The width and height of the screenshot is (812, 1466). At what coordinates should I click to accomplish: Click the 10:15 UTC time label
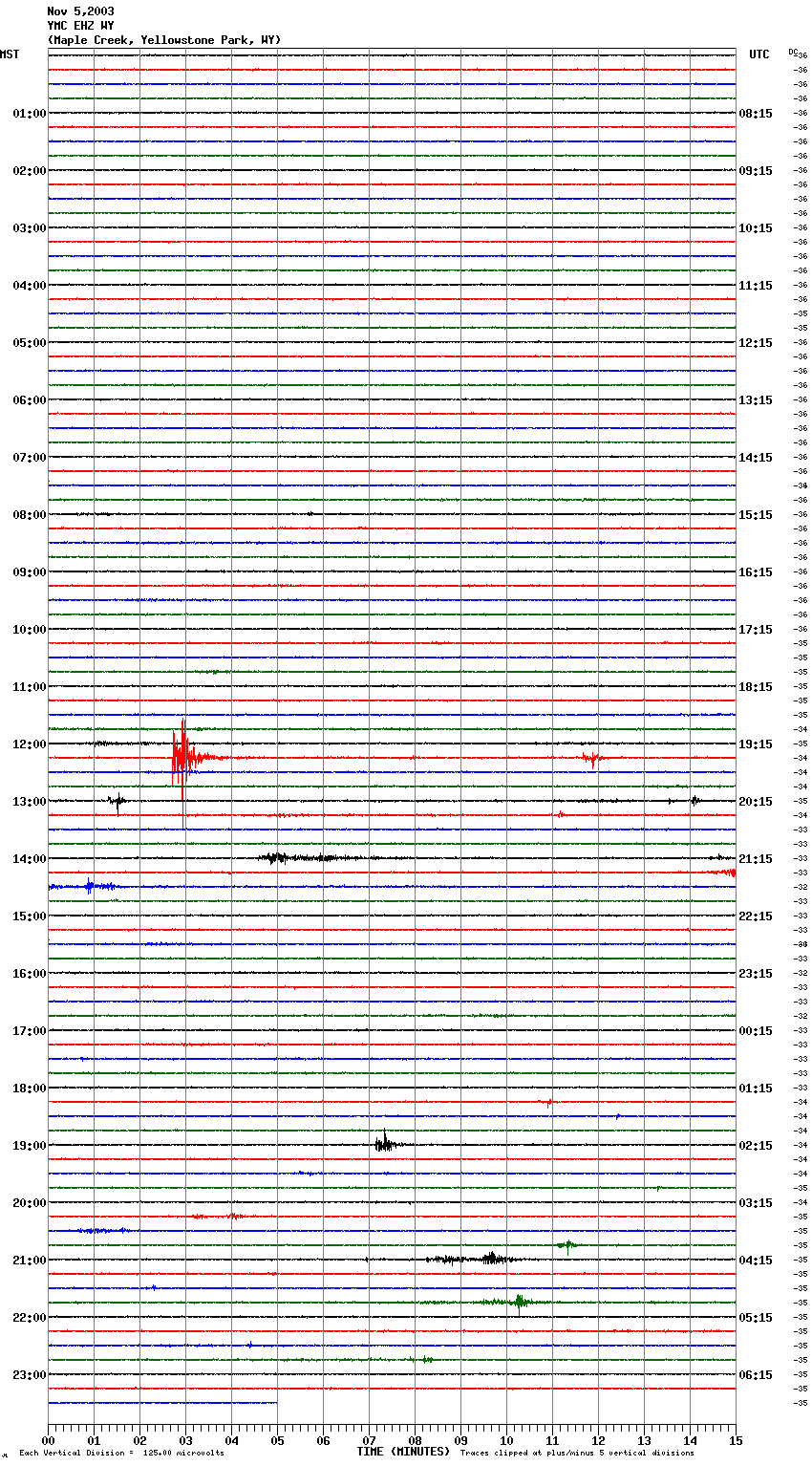click(756, 228)
